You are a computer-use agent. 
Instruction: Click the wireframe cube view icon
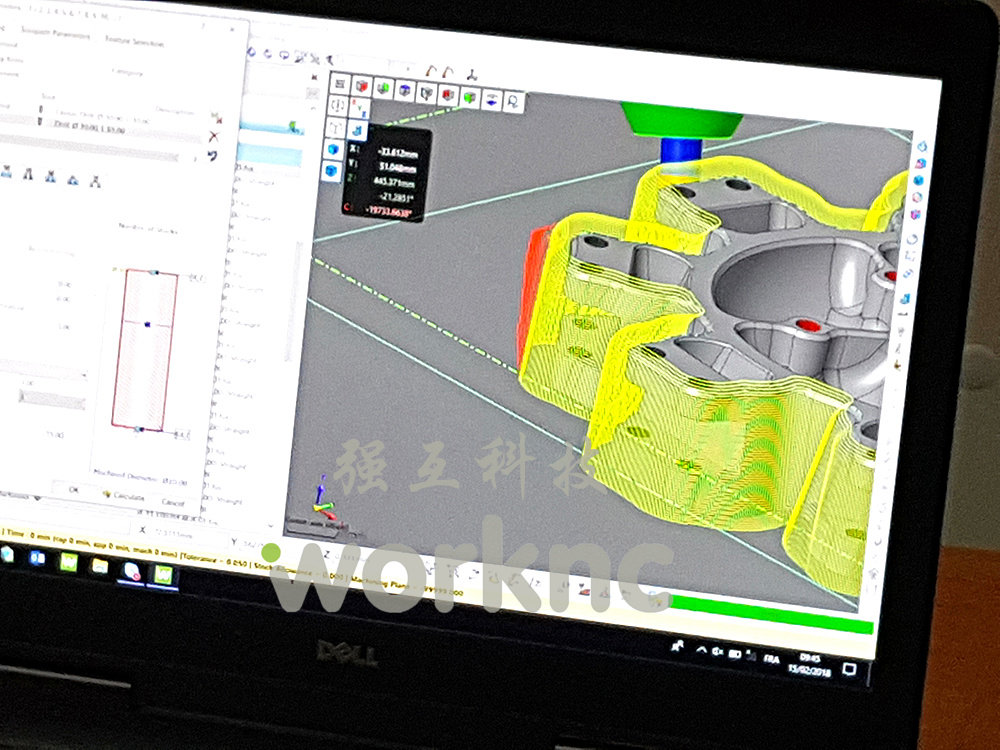point(427,93)
